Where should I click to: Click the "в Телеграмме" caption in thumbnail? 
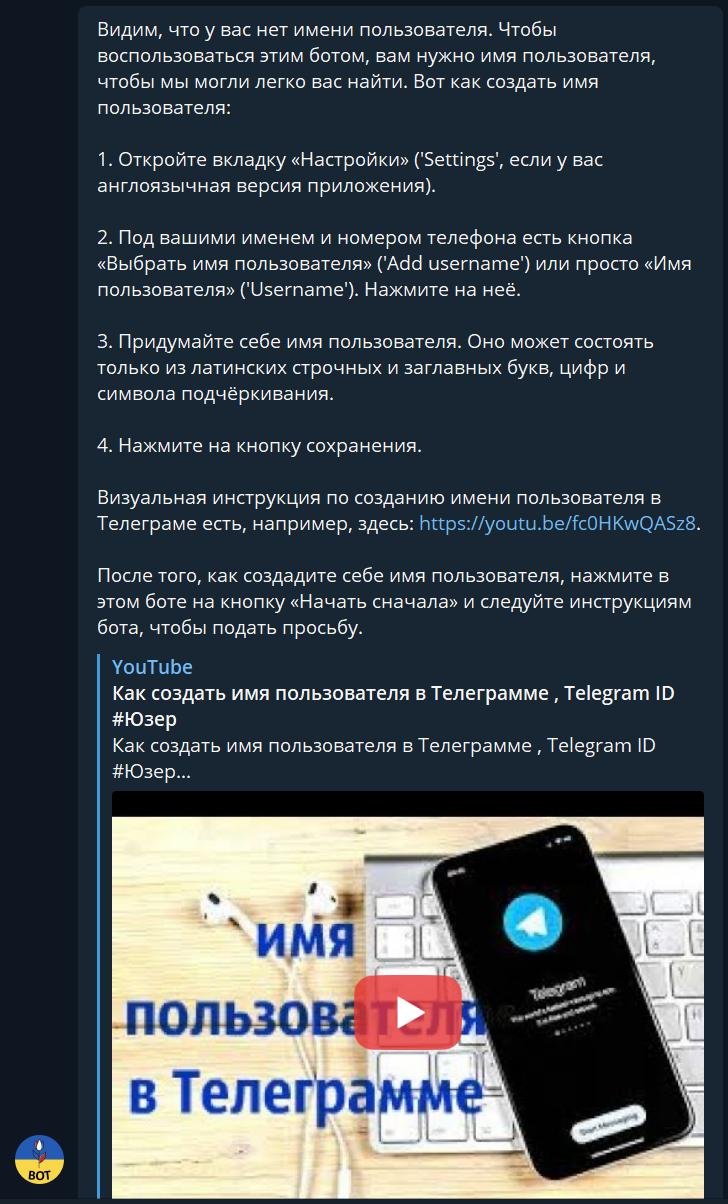[300, 1092]
